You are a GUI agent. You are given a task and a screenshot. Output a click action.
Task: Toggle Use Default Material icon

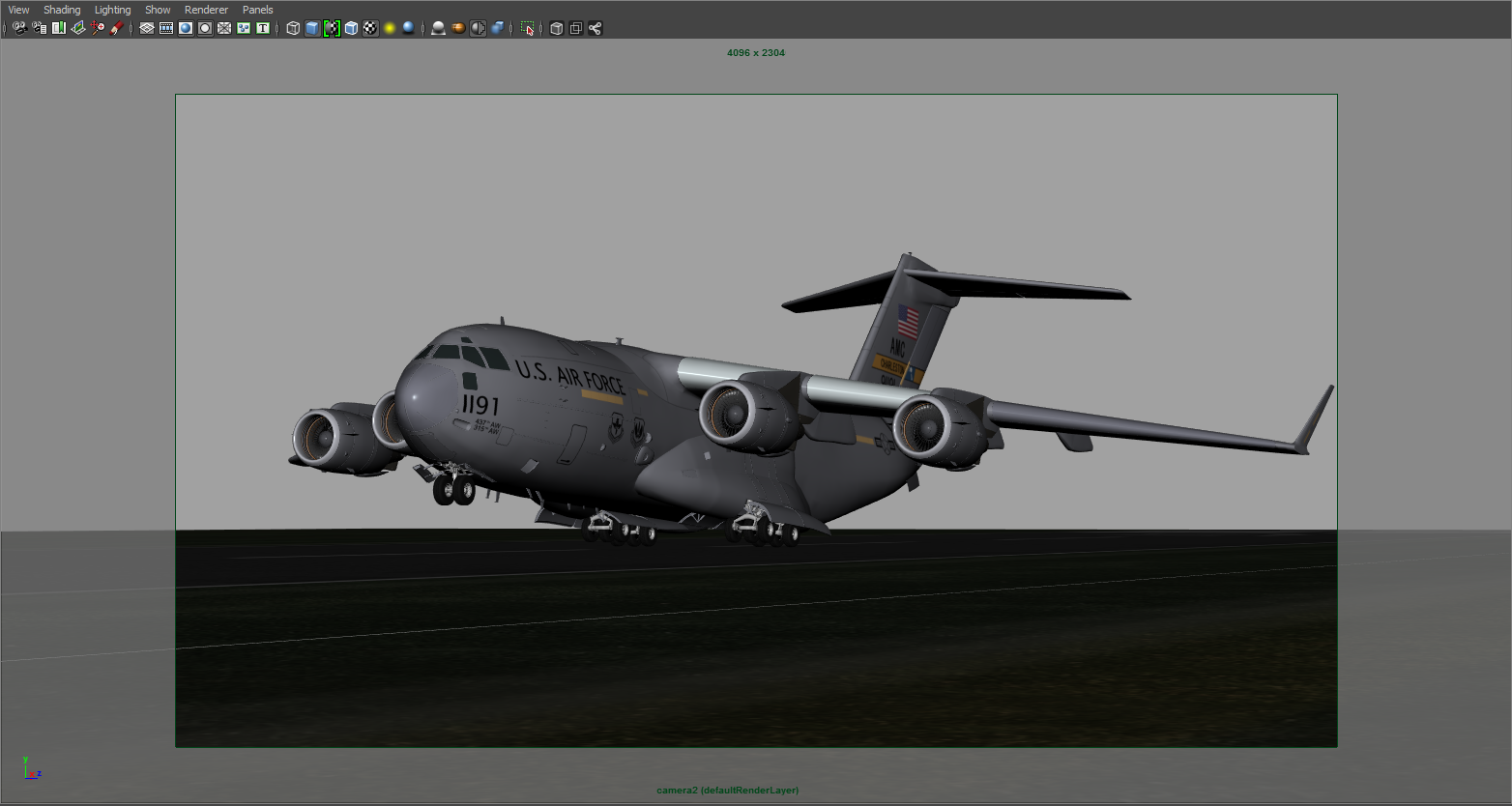pos(332,28)
